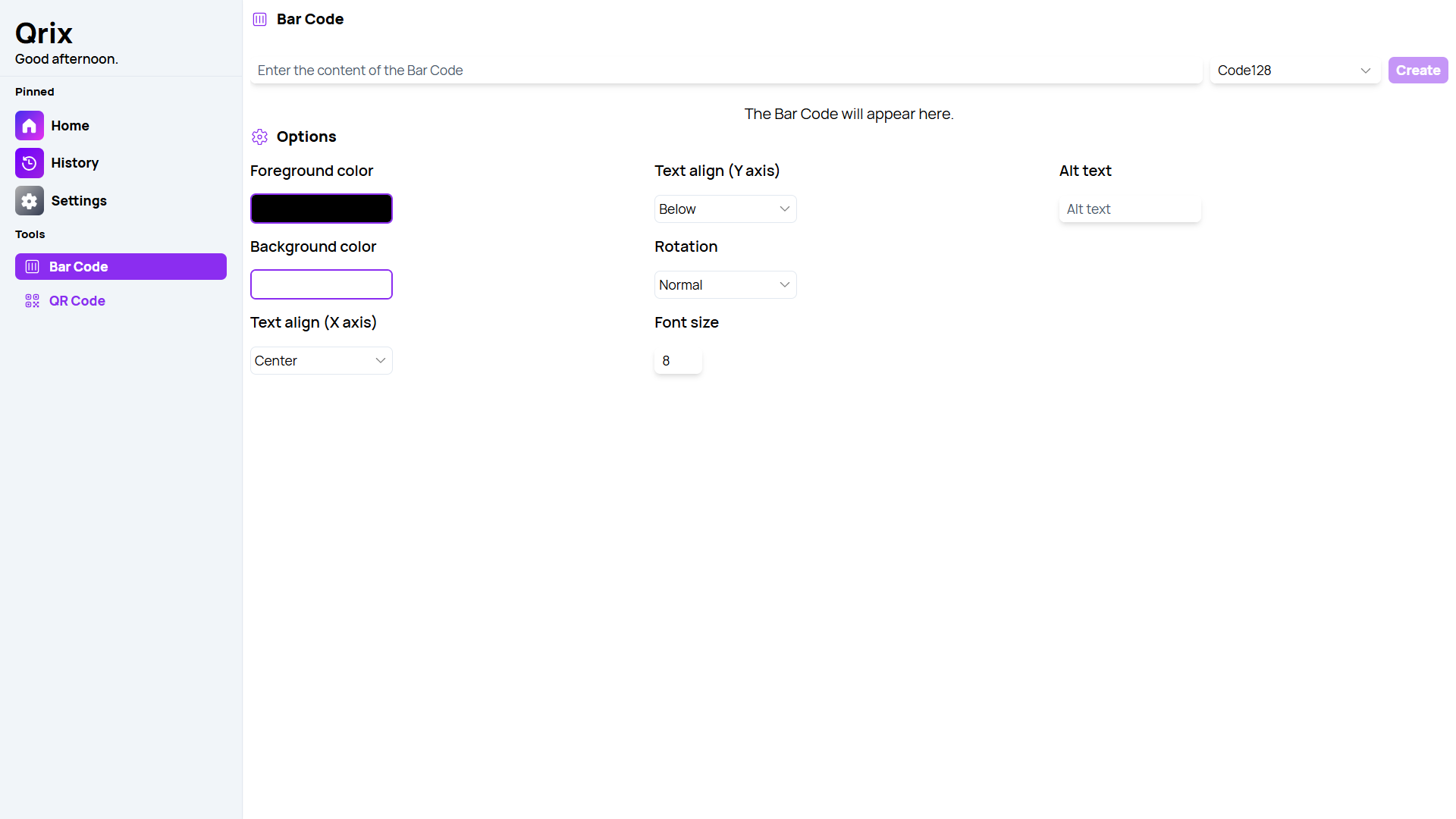
Task: Select the QR Code menu item in Tools
Action: tap(77, 301)
